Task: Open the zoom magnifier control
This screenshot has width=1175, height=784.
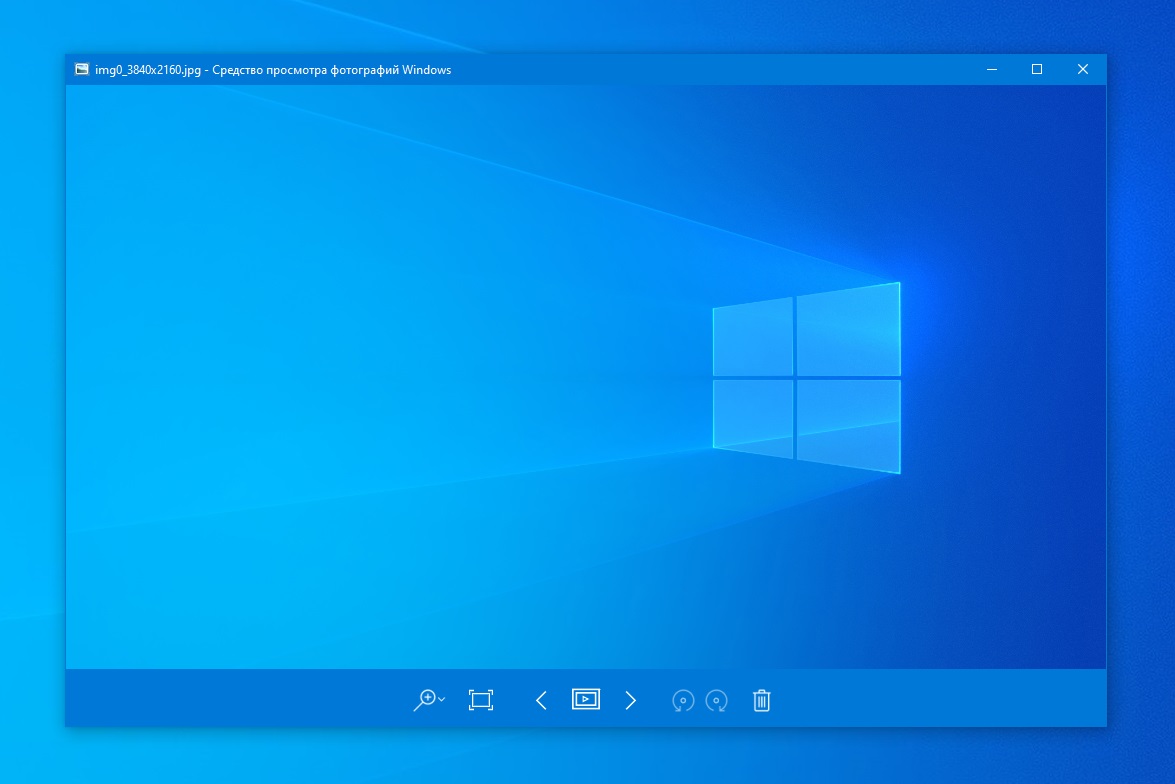Action: click(x=429, y=700)
